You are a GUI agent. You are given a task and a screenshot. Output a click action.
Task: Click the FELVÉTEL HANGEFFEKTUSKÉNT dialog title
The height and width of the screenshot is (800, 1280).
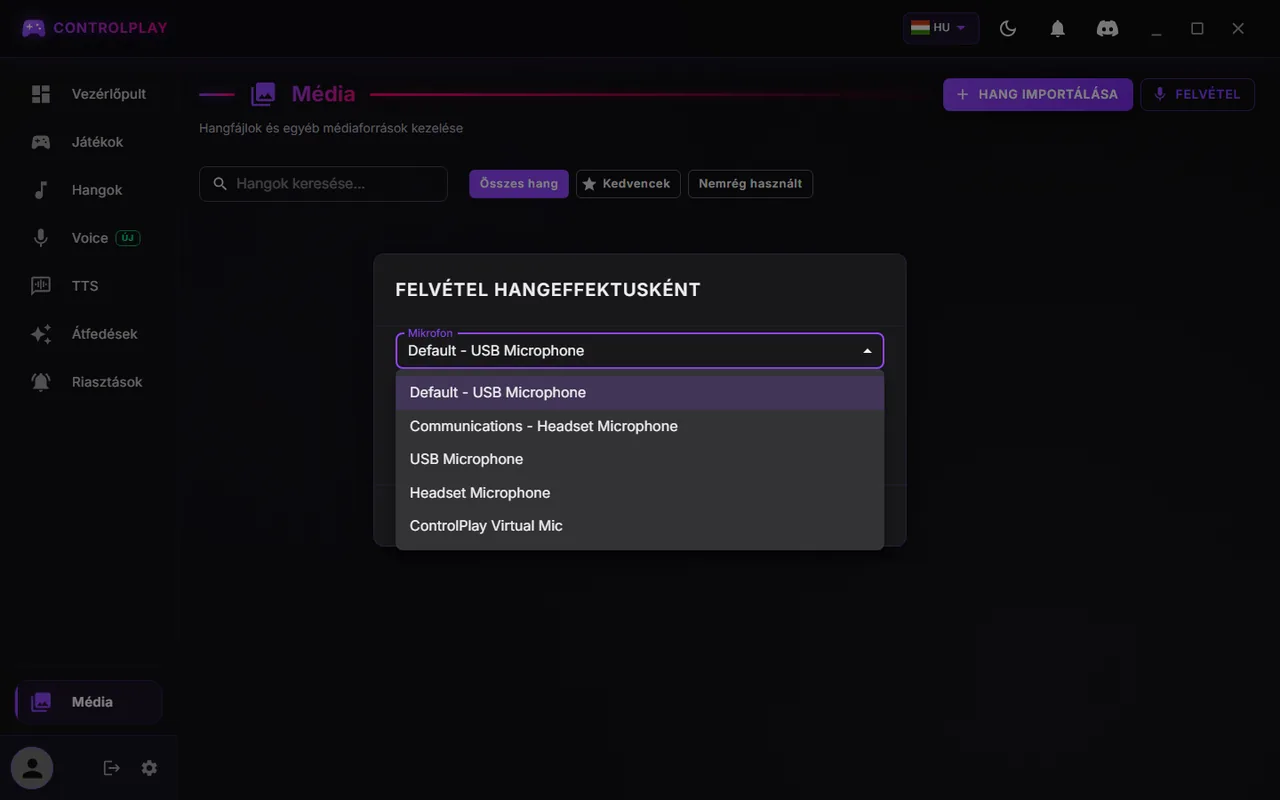(x=548, y=290)
